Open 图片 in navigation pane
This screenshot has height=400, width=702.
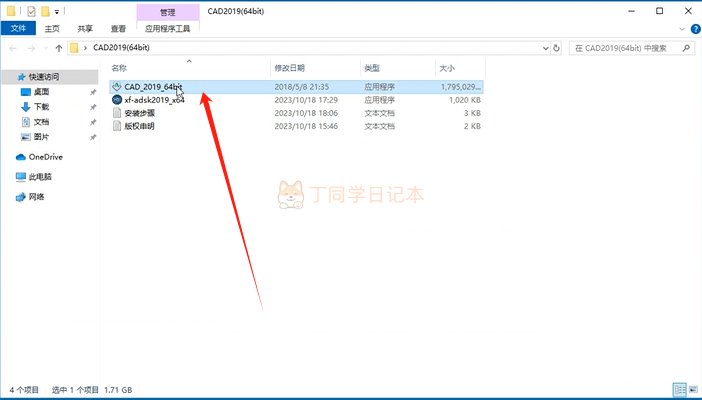coord(41,137)
